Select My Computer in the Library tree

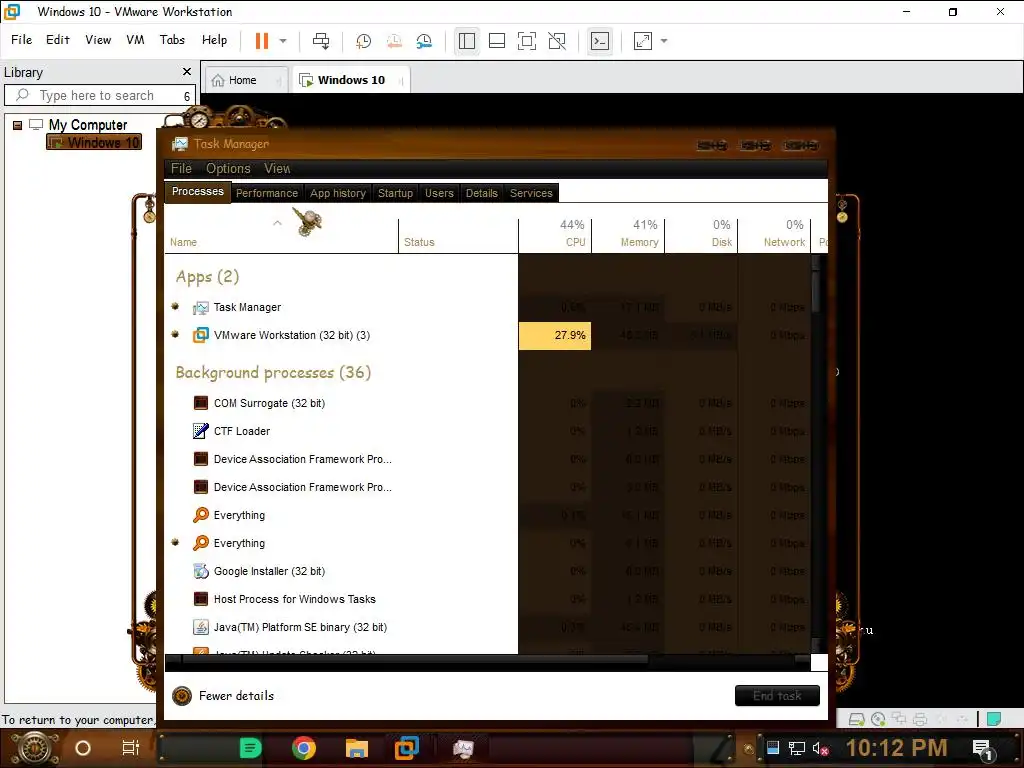point(88,125)
